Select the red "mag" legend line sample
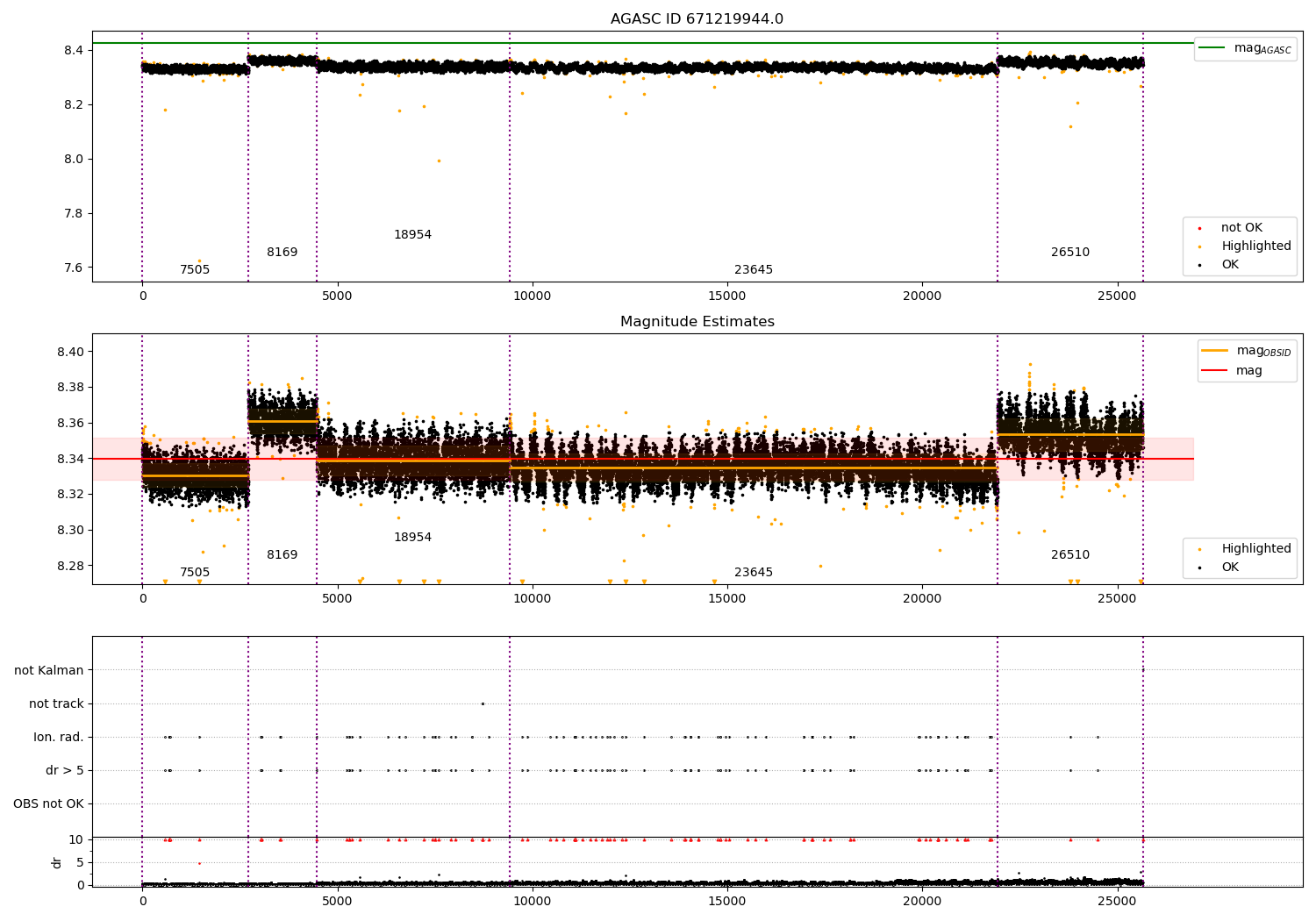This screenshot has width=1316, height=921. tap(1215, 371)
